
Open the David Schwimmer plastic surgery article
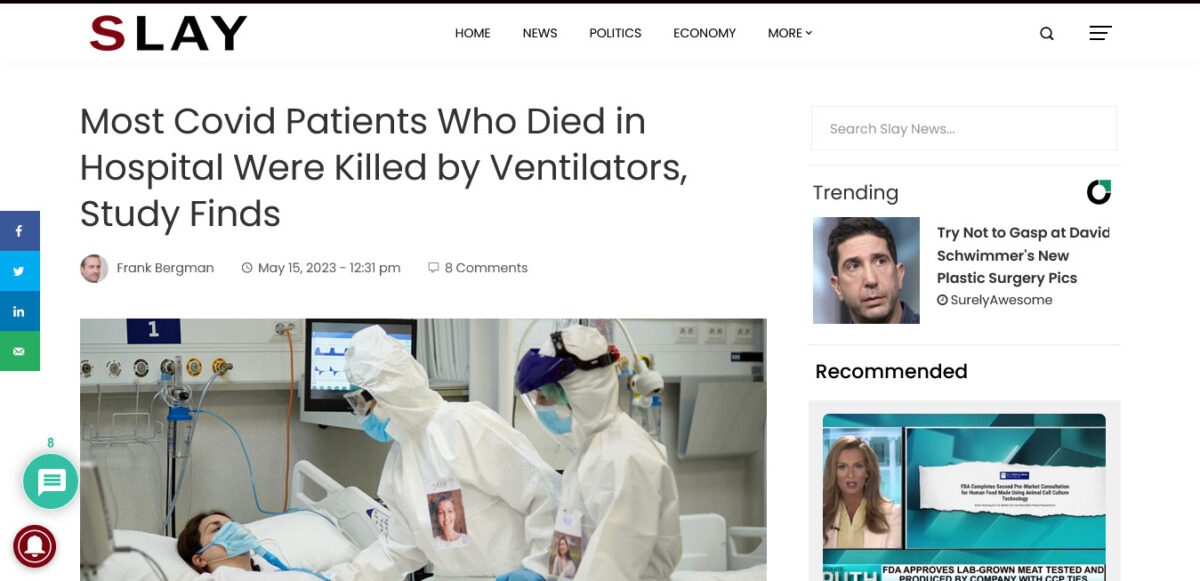(1022, 256)
